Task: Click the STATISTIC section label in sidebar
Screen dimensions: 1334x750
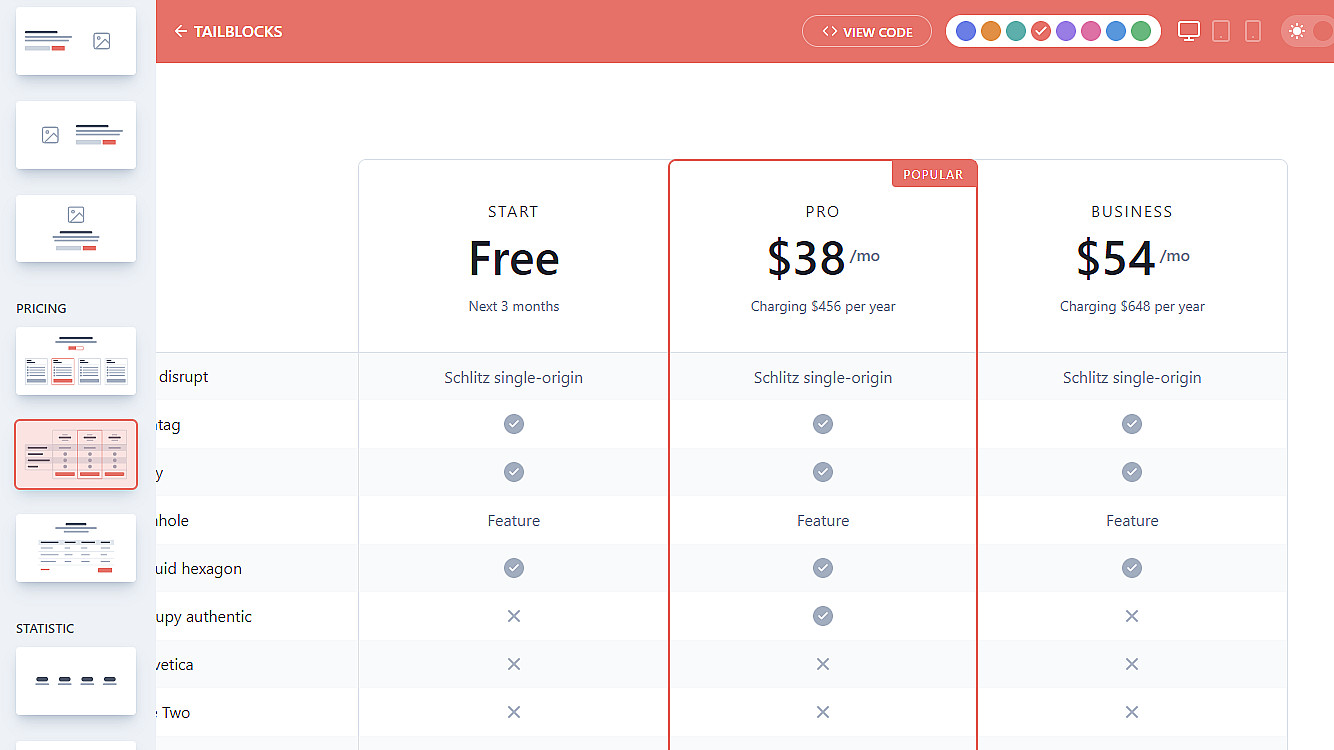Action: point(45,628)
